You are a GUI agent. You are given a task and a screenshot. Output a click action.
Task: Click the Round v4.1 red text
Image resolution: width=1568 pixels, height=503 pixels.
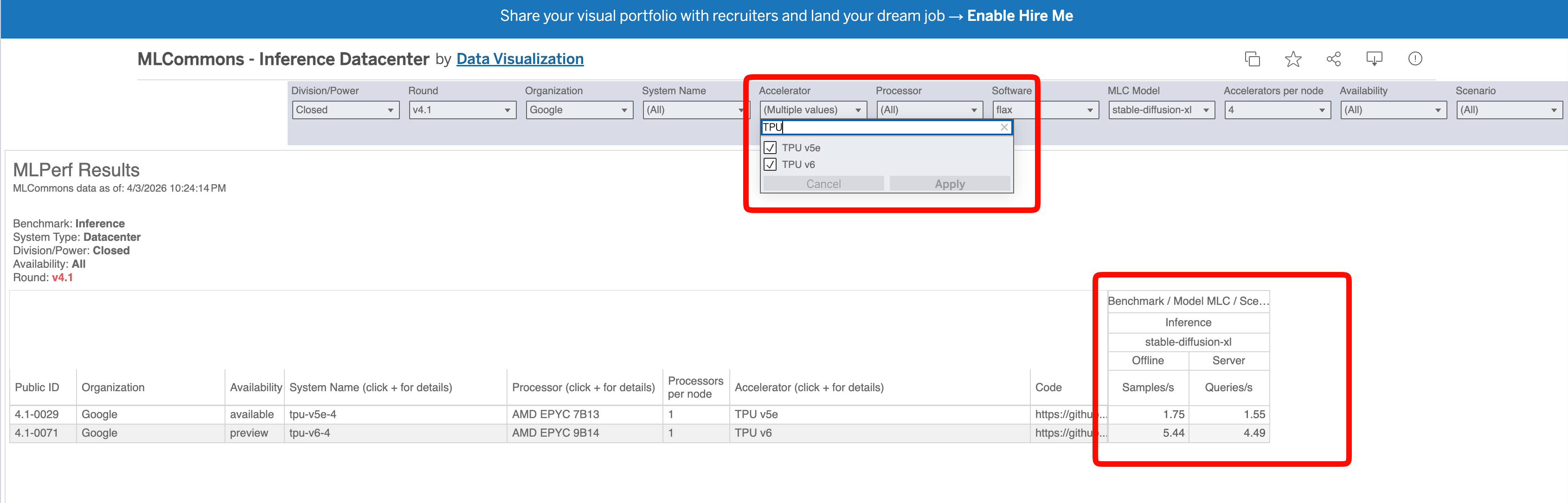coord(62,277)
